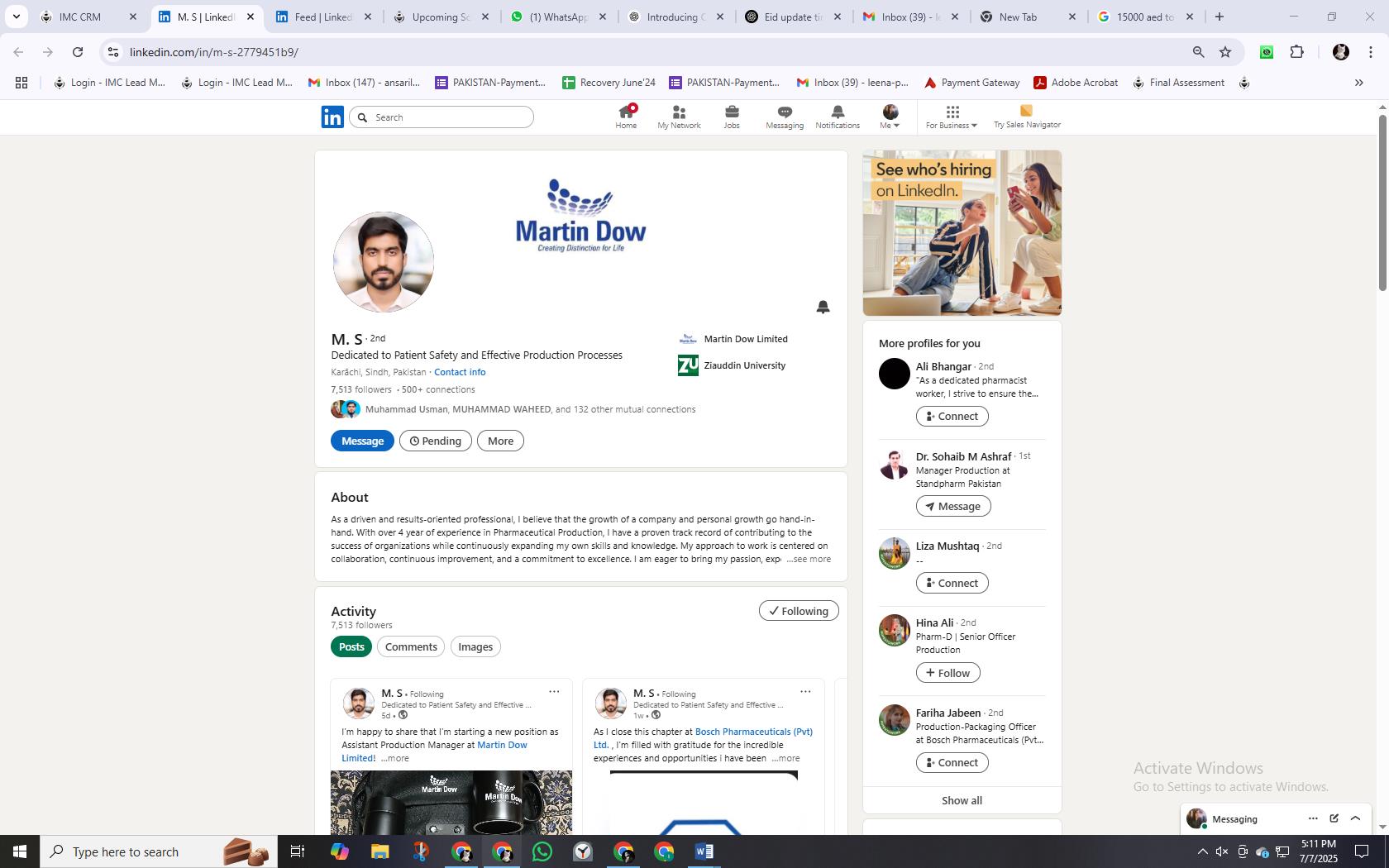Open the More dropdown on profile
This screenshot has width=1389, height=868.
point(500,441)
